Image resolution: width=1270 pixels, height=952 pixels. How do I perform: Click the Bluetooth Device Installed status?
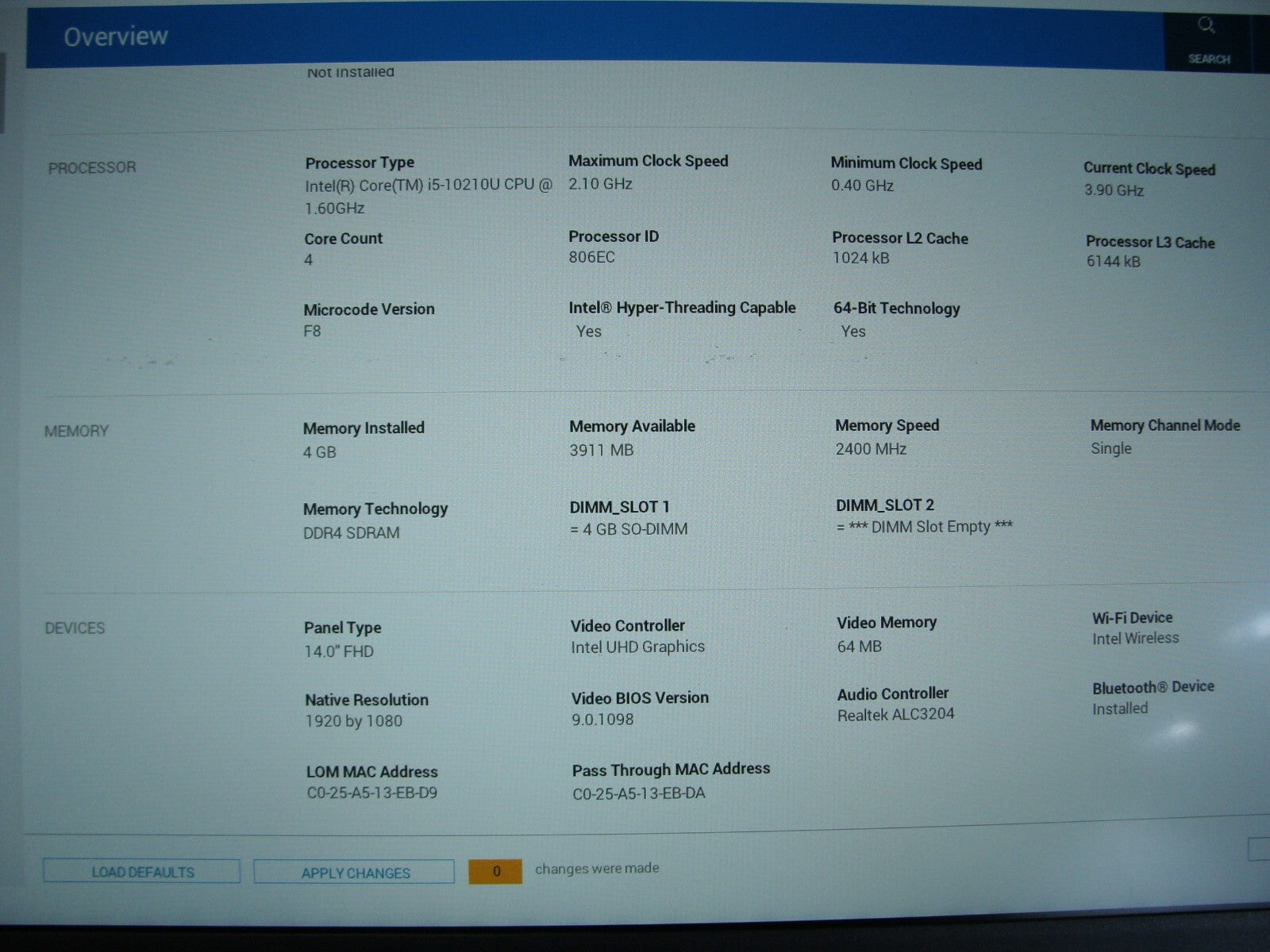click(x=1119, y=708)
